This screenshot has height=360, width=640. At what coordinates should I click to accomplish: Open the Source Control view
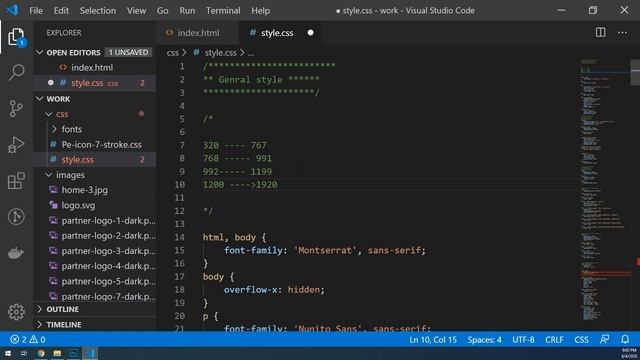tap(16, 109)
